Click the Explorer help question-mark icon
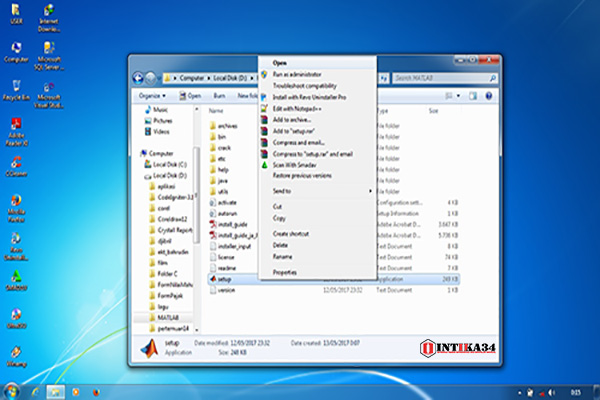This screenshot has width=600, height=400. [x=489, y=96]
